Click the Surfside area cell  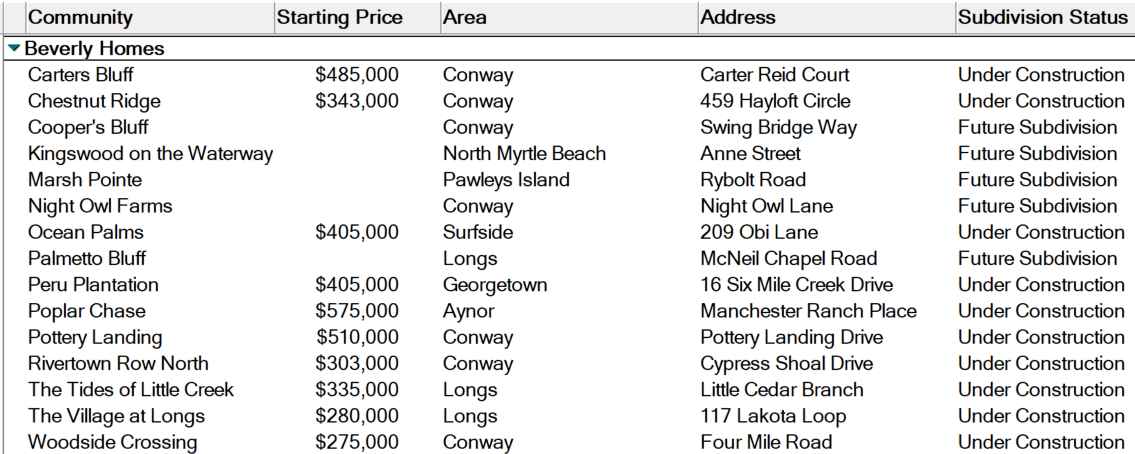[478, 232]
